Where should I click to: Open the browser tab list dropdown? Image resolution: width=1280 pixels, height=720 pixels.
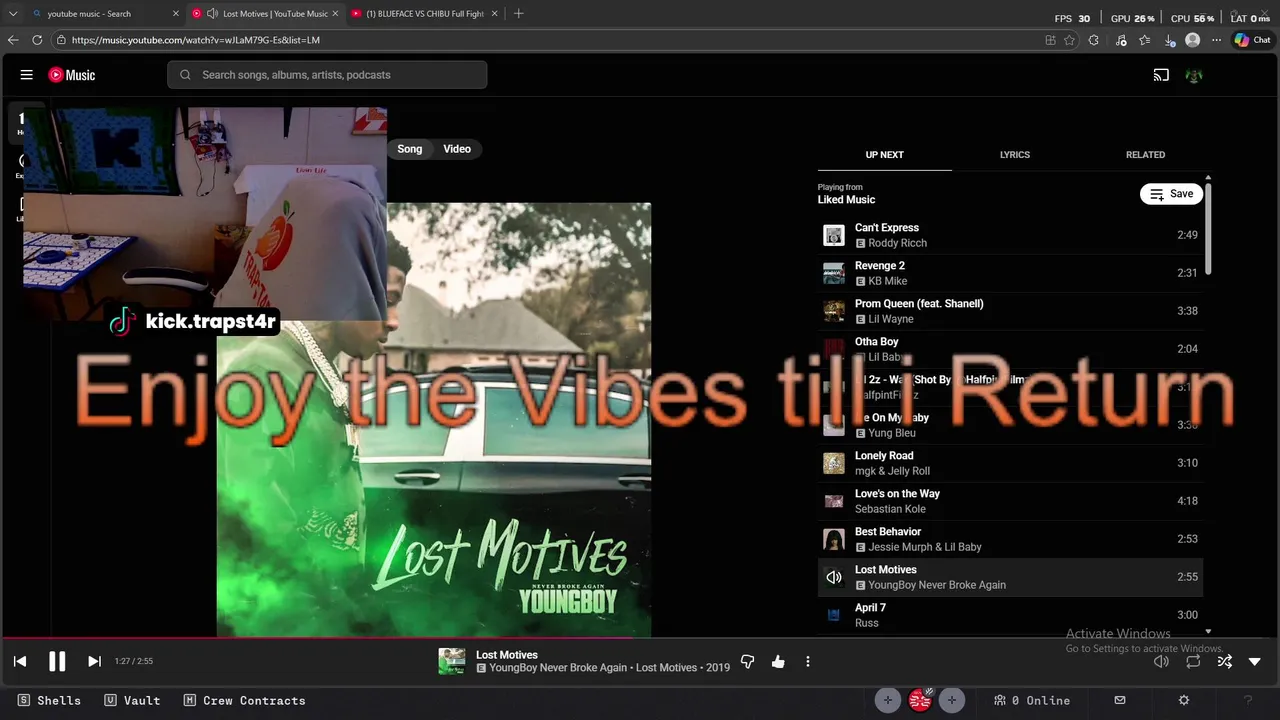point(13,14)
